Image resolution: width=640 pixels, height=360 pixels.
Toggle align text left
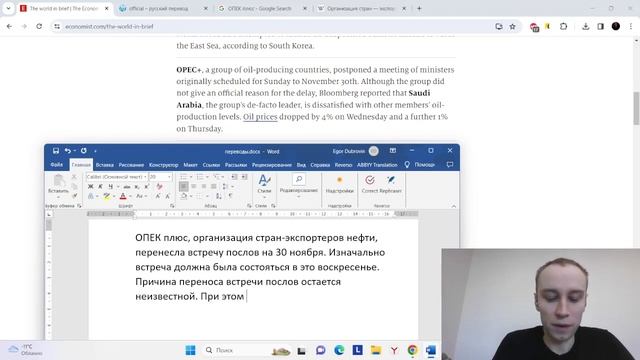[184, 187]
